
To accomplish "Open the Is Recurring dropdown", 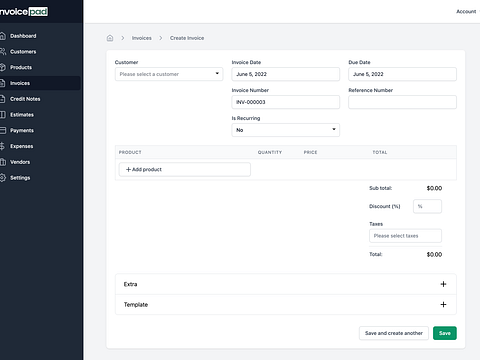I will (x=286, y=130).
